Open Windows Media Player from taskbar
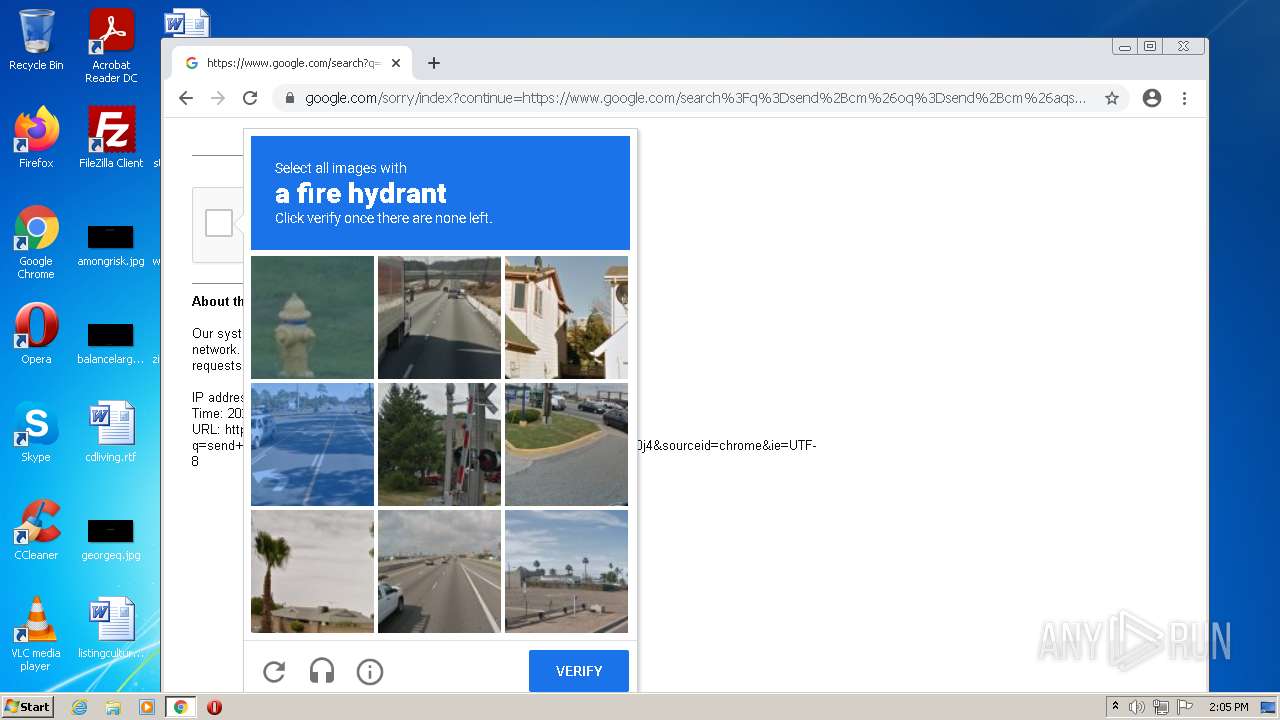Viewport: 1280px width, 720px height. pos(146,707)
